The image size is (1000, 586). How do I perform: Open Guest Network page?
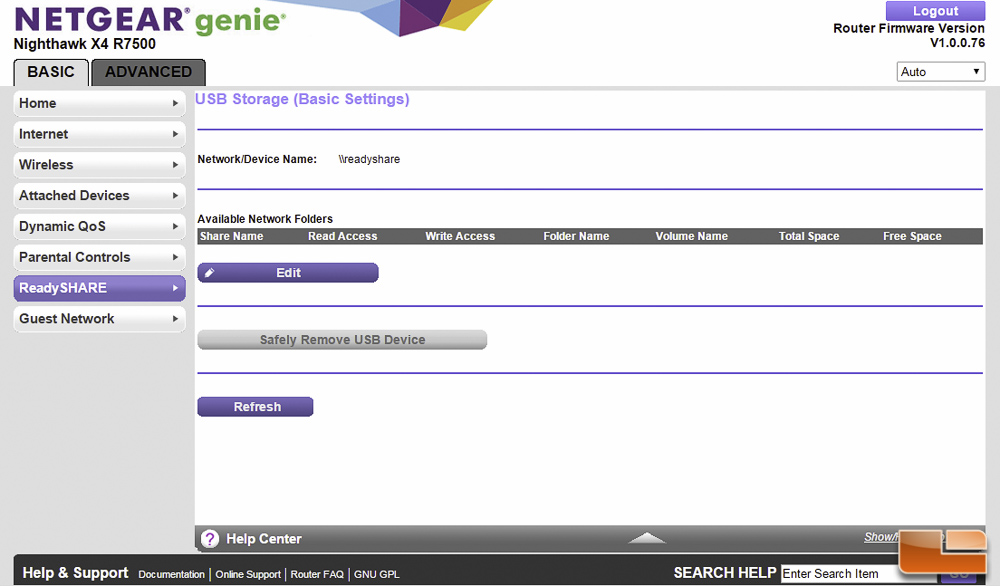pyautogui.click(x=99, y=319)
